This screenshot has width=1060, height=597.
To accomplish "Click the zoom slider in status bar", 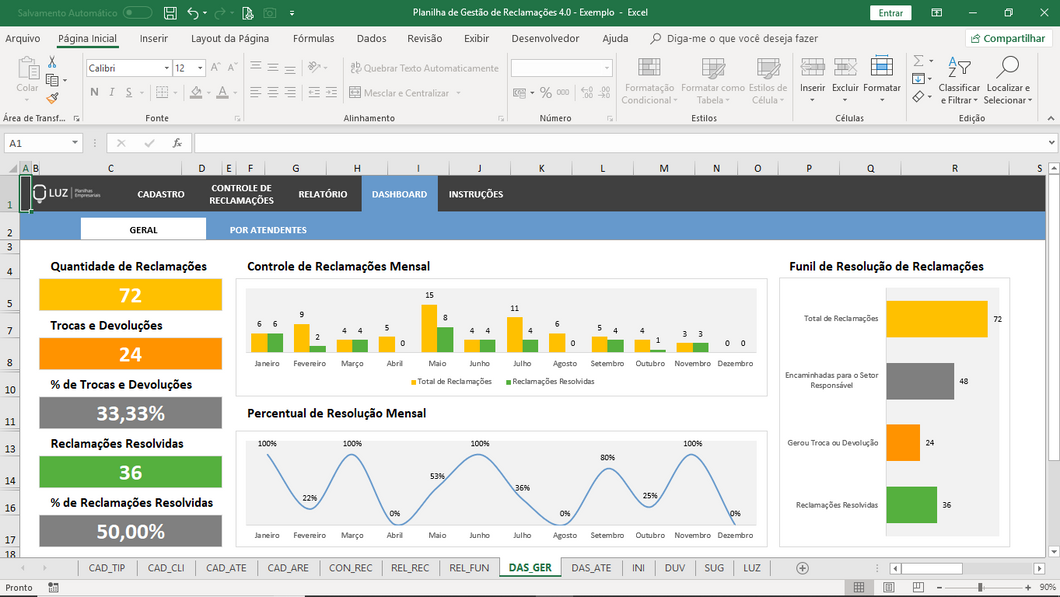I will tap(980, 587).
